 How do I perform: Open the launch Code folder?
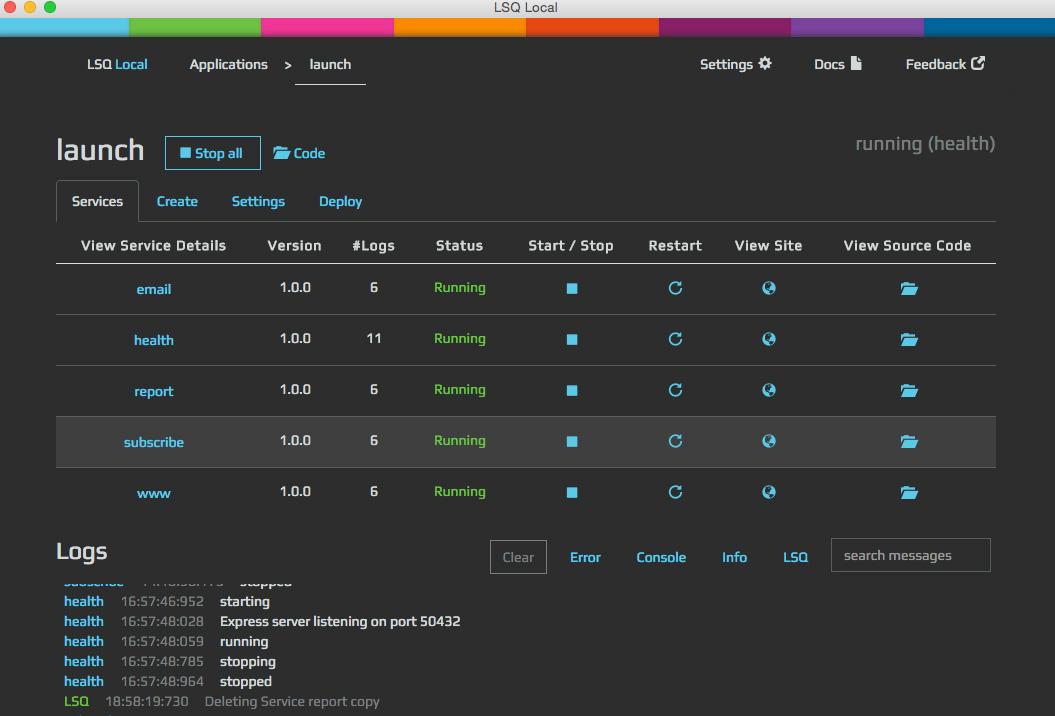click(x=299, y=153)
